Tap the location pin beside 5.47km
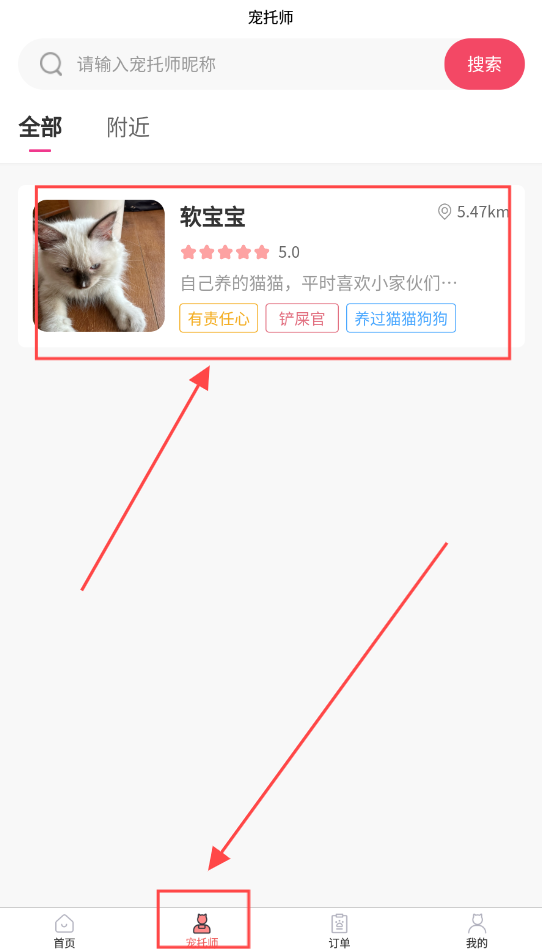The width and height of the screenshot is (542, 949). [x=445, y=212]
